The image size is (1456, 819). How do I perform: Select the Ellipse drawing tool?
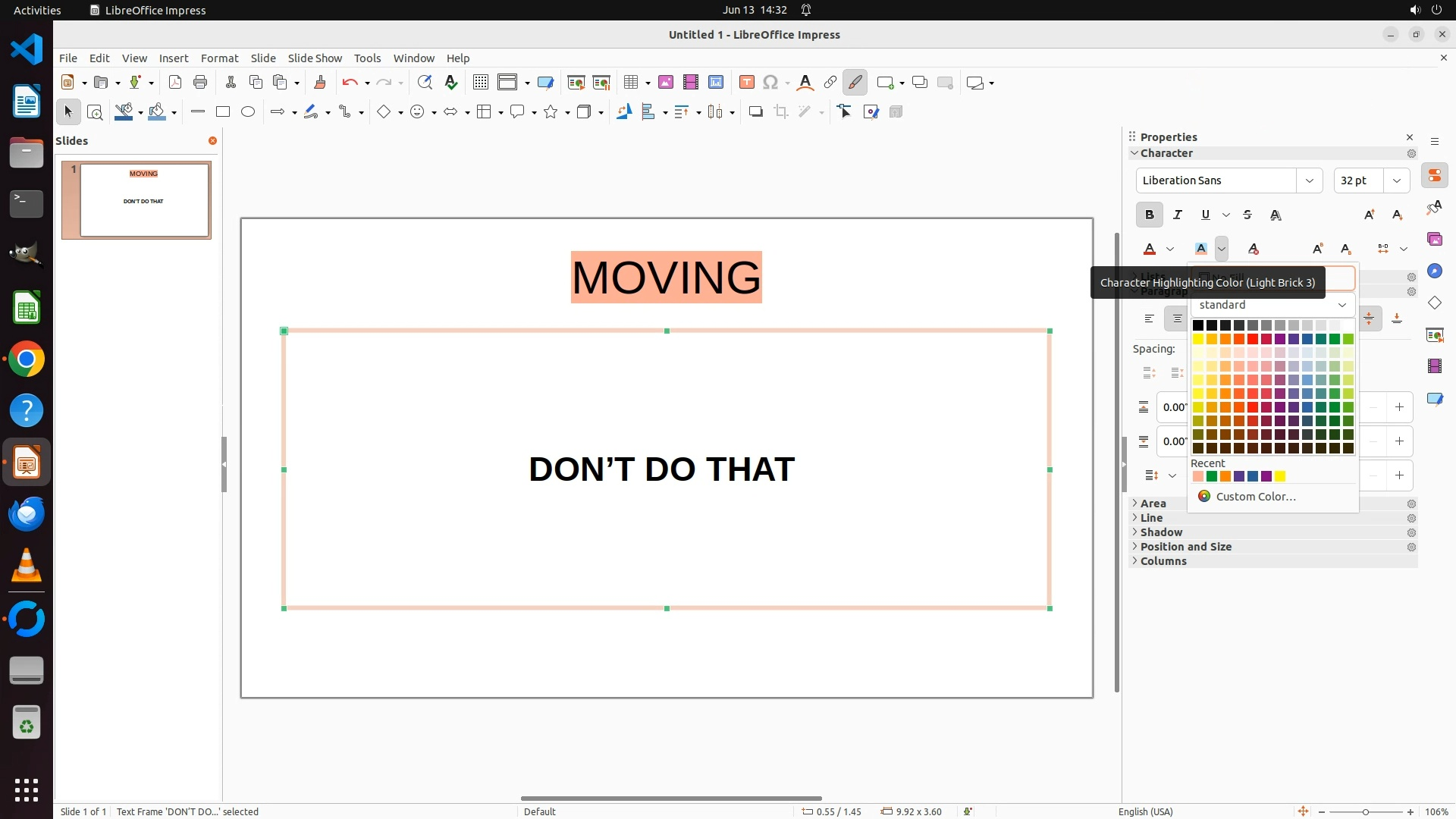pos(248,112)
